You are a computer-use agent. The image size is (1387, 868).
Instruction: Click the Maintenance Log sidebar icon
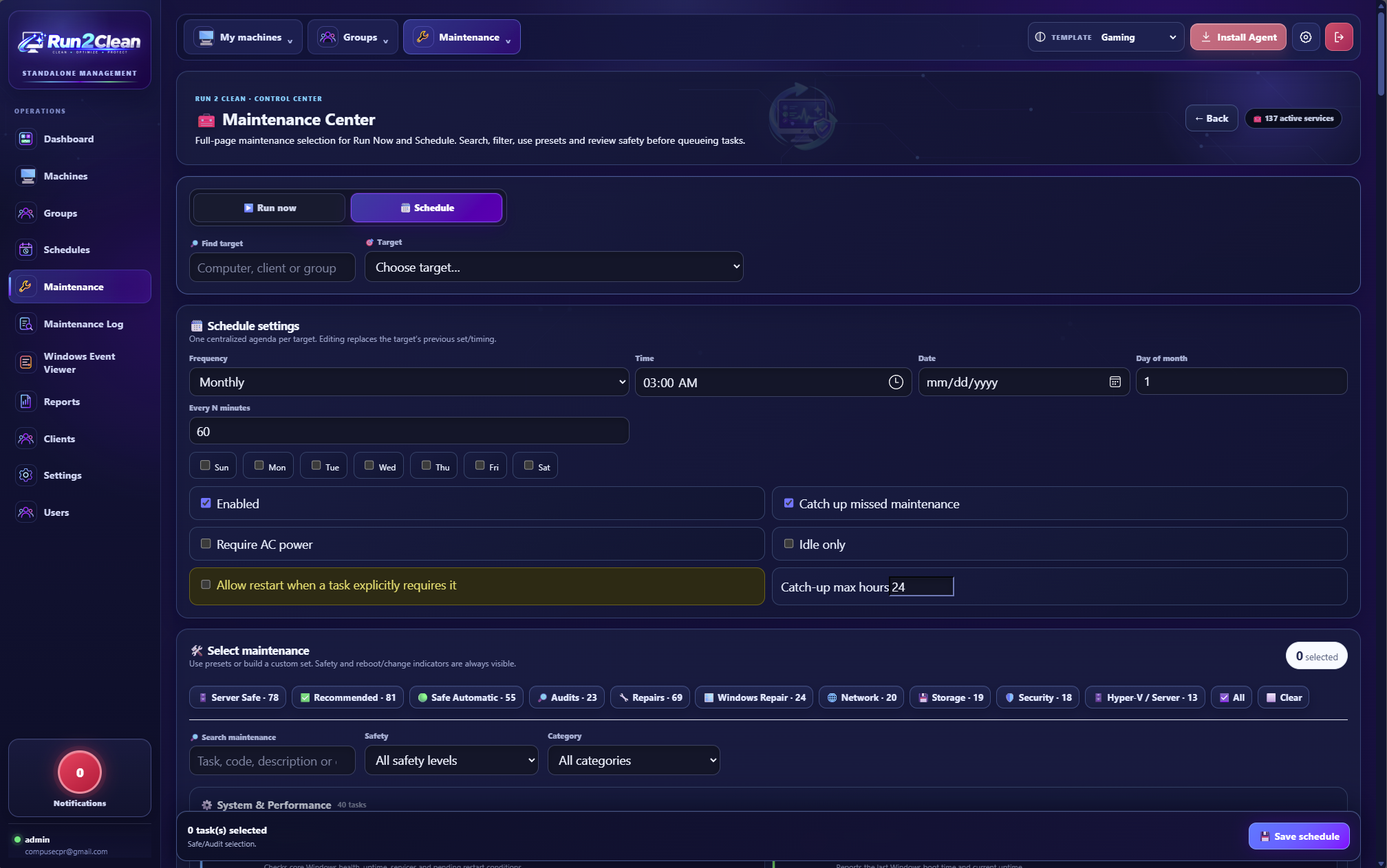26,324
